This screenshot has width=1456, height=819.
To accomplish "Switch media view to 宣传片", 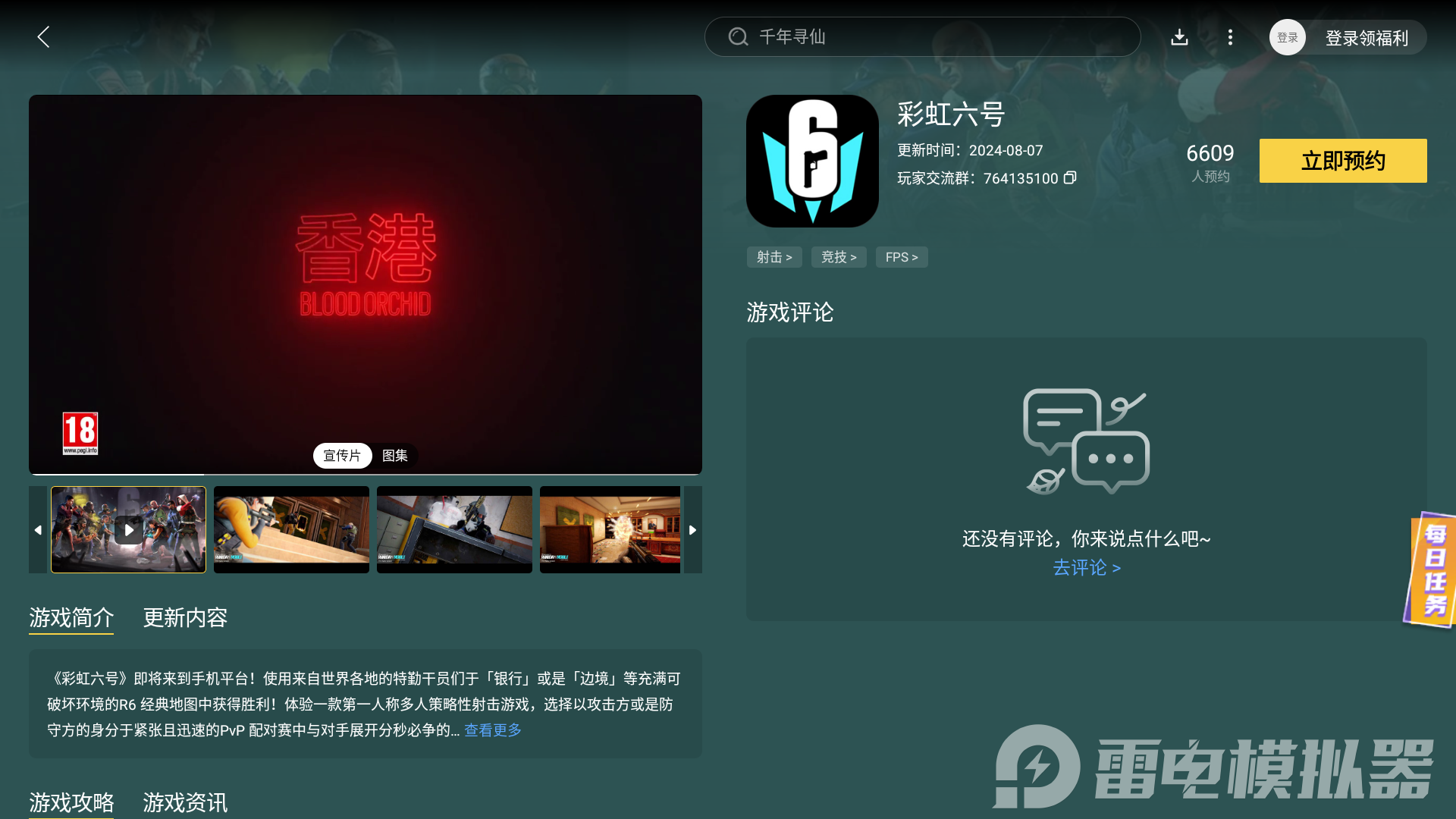I will click(x=342, y=456).
